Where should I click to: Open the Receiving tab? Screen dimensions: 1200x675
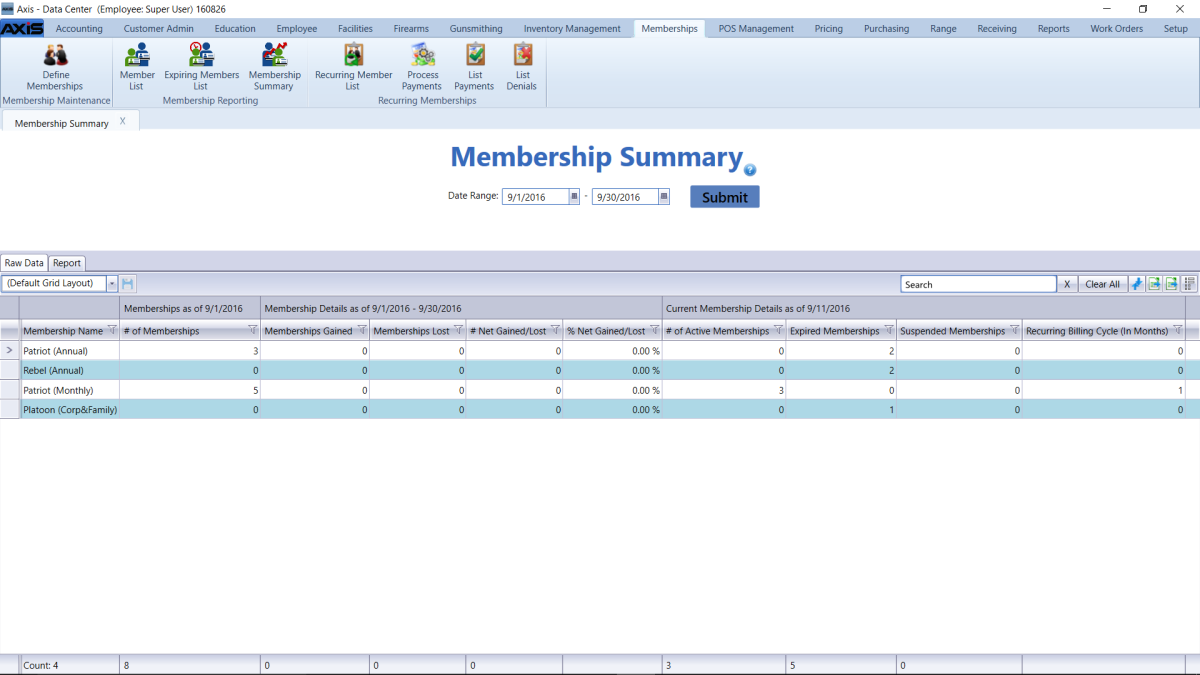997,29
